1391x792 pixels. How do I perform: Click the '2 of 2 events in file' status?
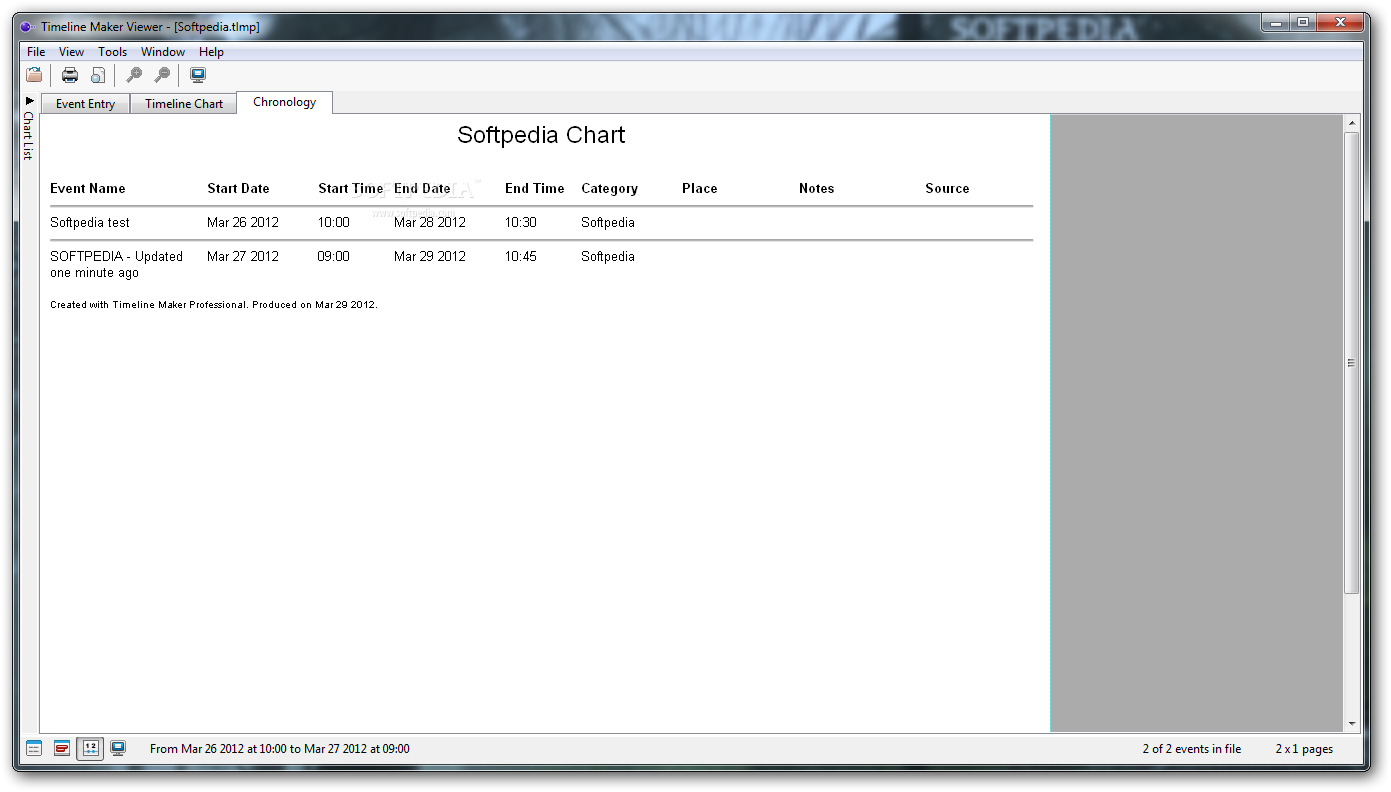(x=1192, y=749)
